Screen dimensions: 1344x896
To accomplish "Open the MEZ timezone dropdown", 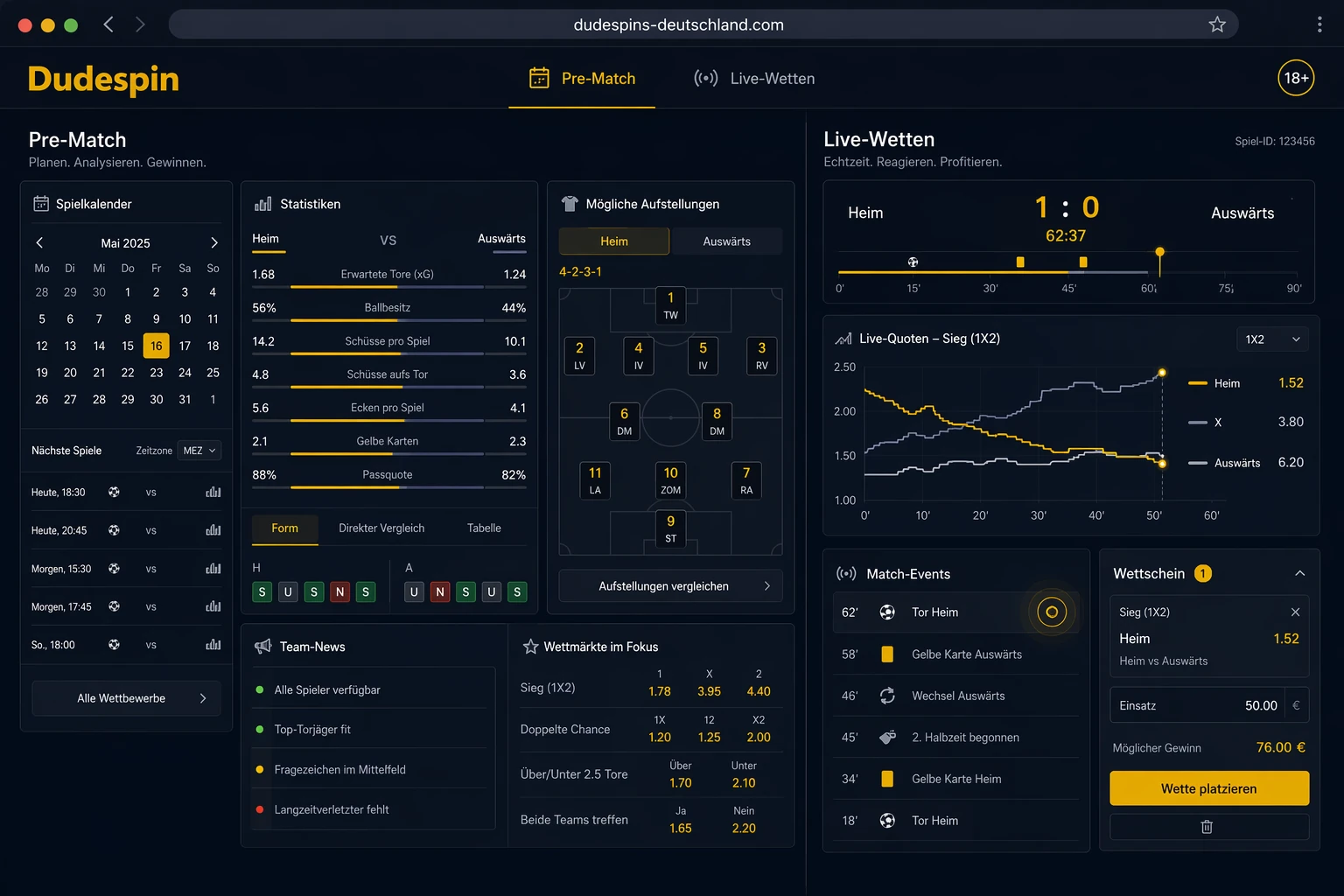I will coord(199,451).
